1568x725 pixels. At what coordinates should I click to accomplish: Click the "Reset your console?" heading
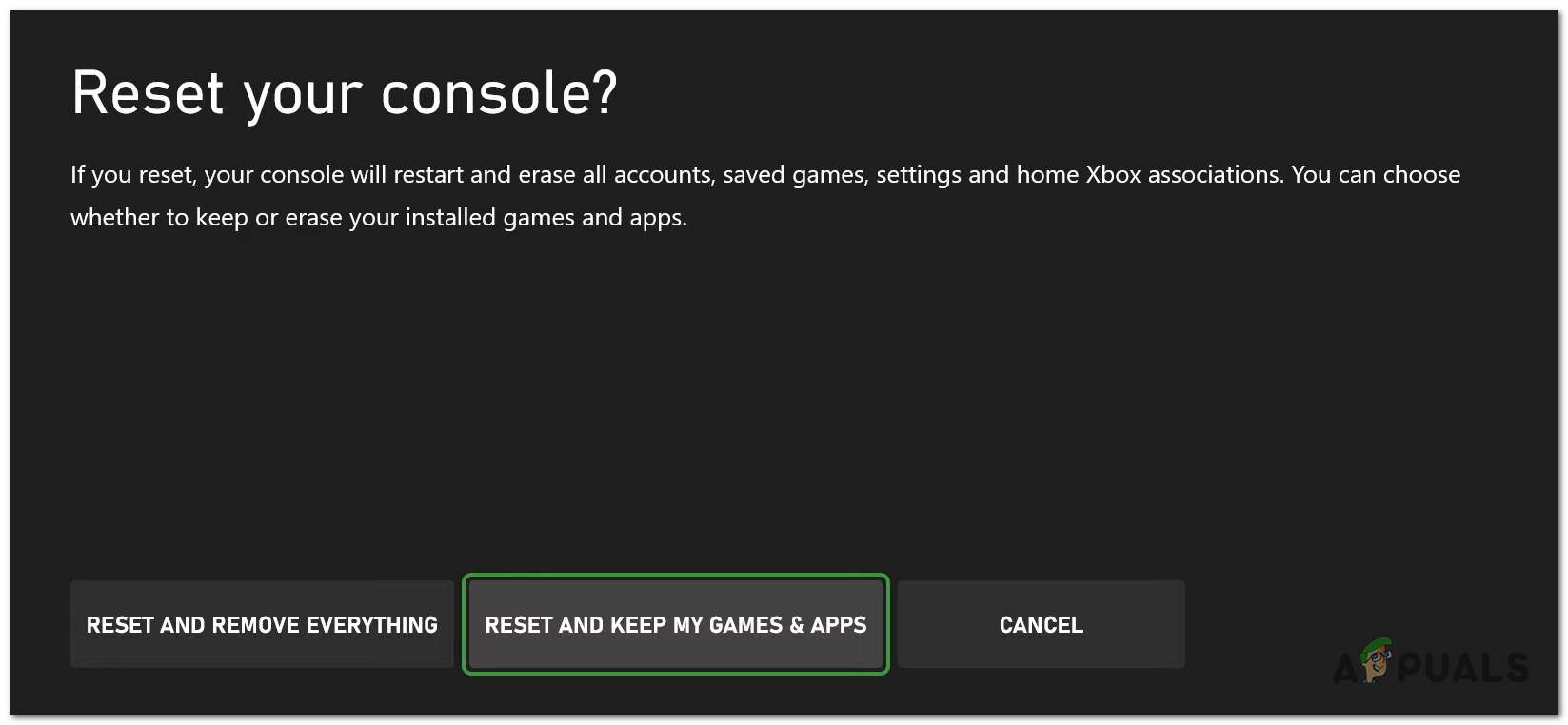pyautogui.click(x=346, y=92)
